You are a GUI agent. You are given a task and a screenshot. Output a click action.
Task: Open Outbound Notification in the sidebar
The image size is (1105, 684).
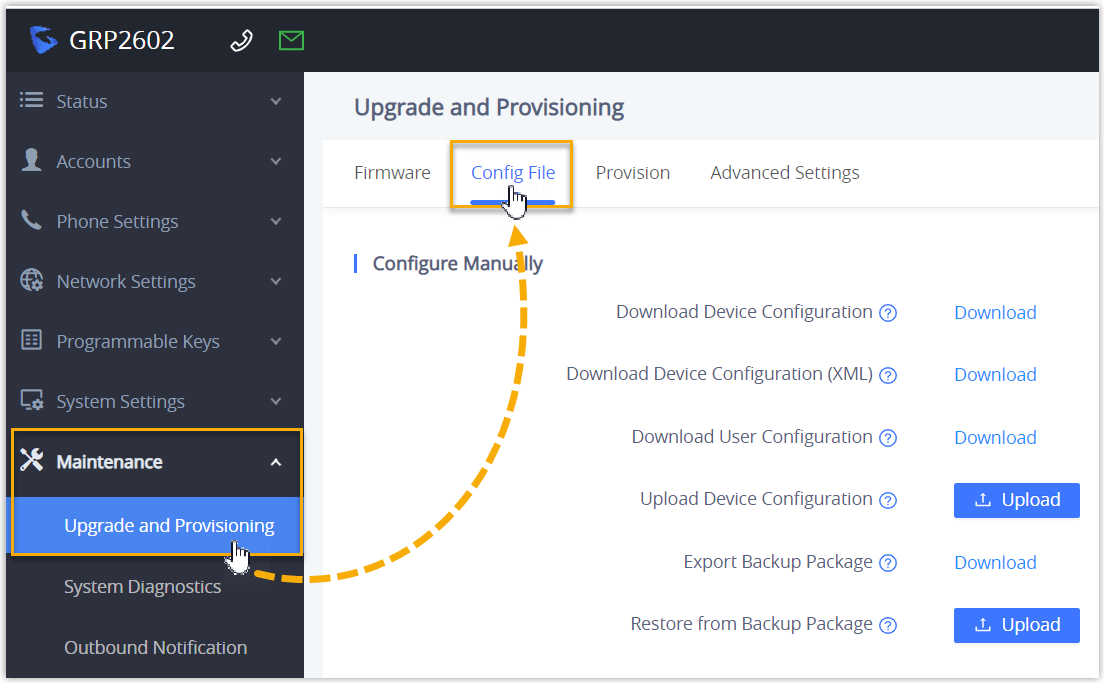(x=155, y=648)
